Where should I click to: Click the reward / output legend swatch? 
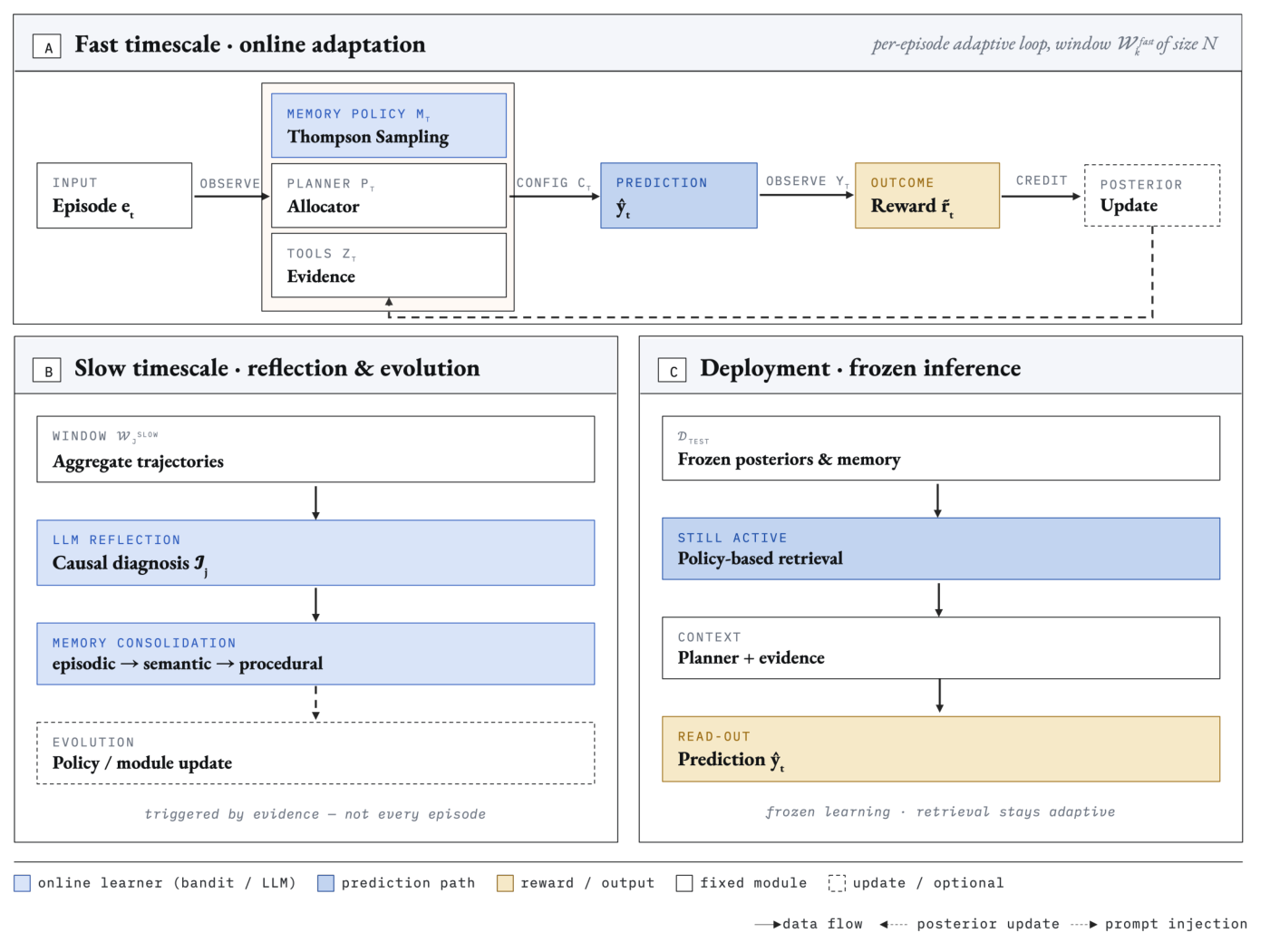coord(505,883)
